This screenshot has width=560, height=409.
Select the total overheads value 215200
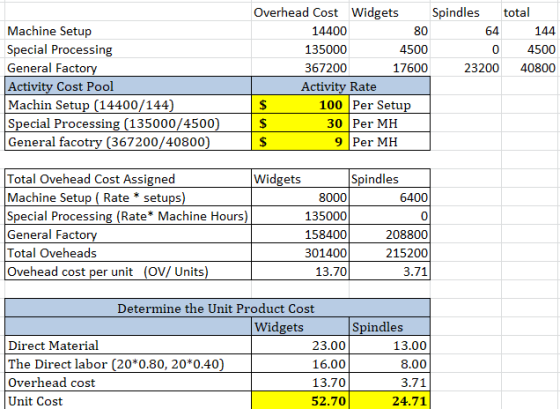[x=390, y=253]
